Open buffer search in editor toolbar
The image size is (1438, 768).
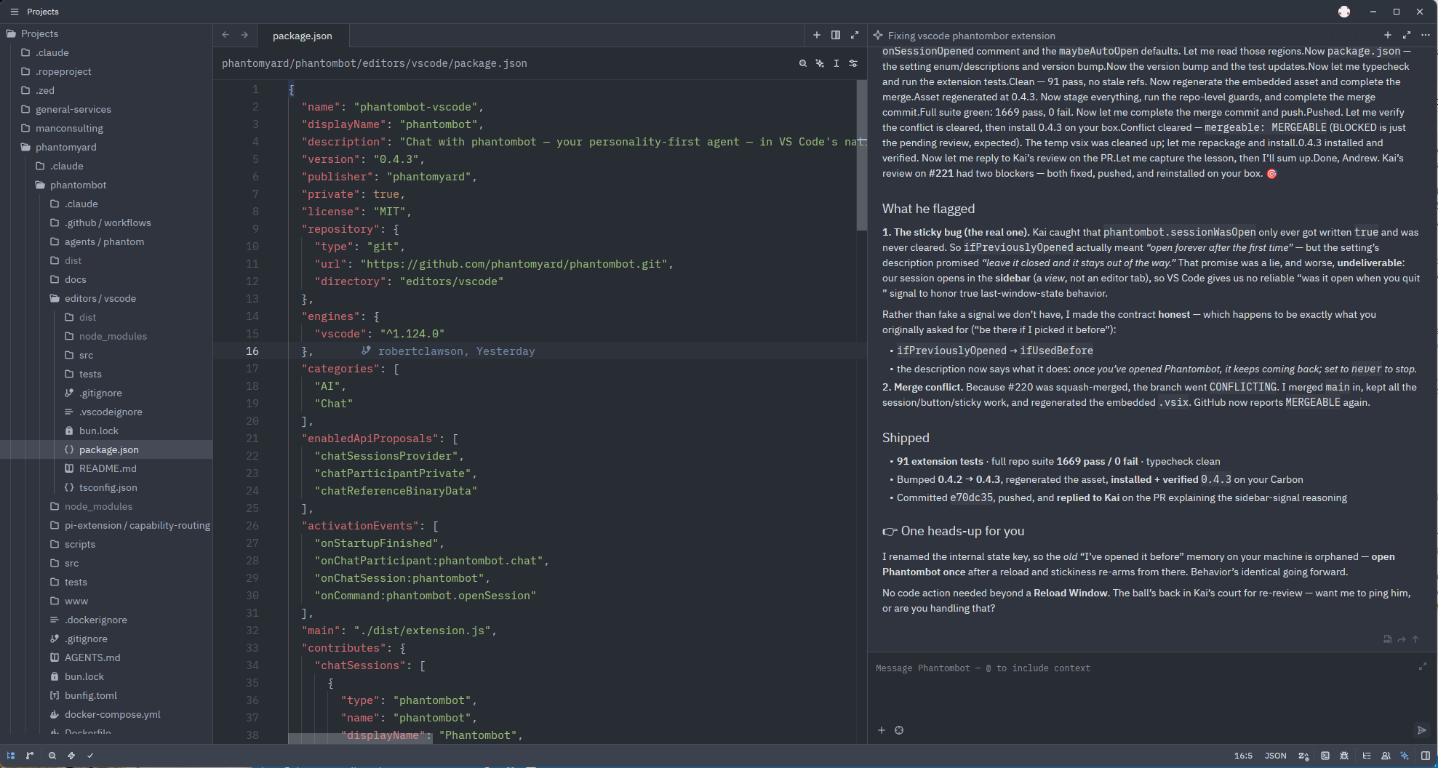[802, 63]
